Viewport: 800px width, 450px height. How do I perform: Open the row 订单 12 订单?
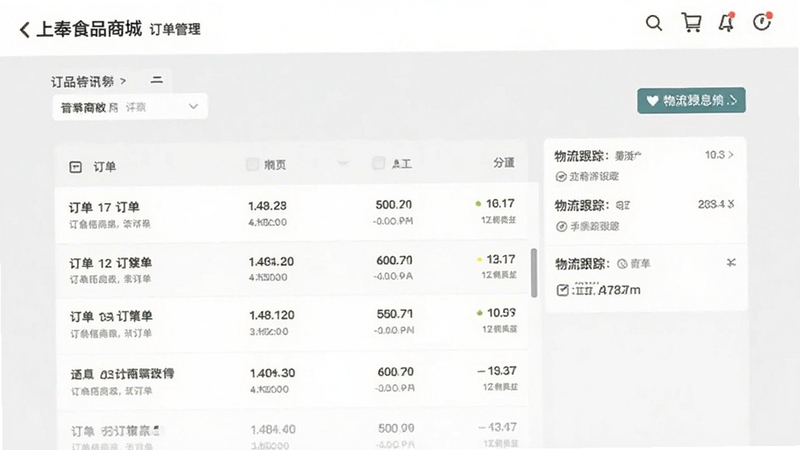coord(291,268)
